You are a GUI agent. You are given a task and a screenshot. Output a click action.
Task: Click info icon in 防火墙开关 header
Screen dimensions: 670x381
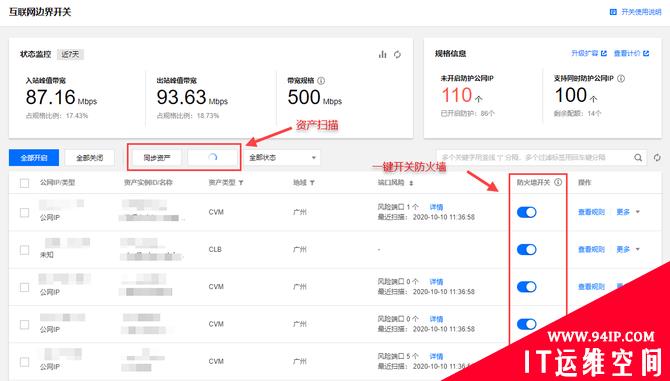point(558,182)
